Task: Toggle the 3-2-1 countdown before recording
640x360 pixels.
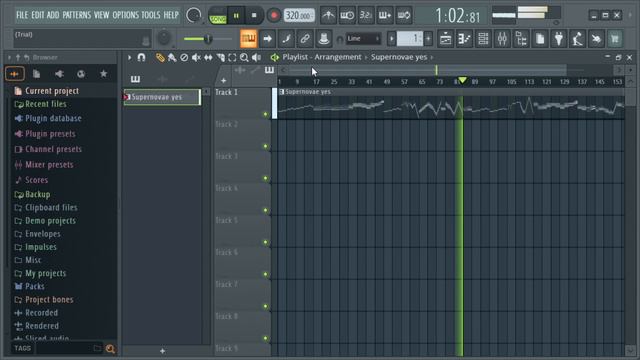Action: click(366, 15)
